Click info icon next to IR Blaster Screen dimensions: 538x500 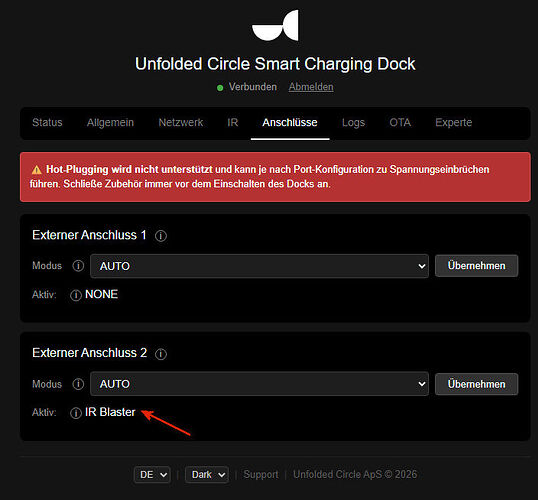(x=76, y=413)
